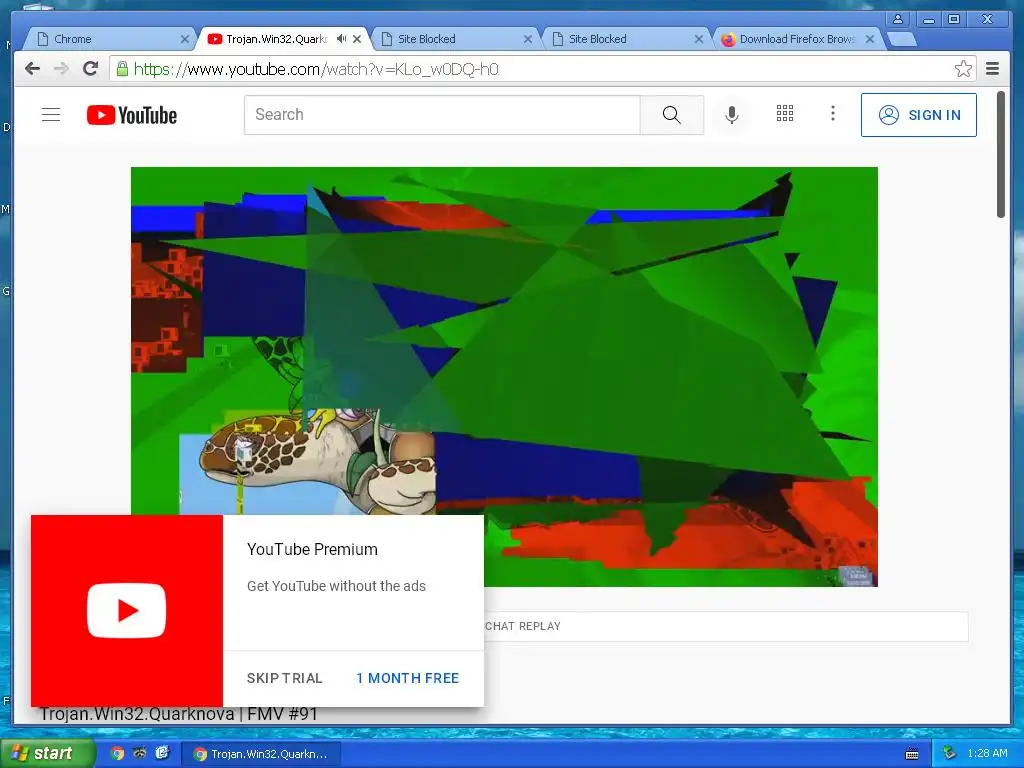Open YouTube settings three-dot menu

[x=833, y=114]
